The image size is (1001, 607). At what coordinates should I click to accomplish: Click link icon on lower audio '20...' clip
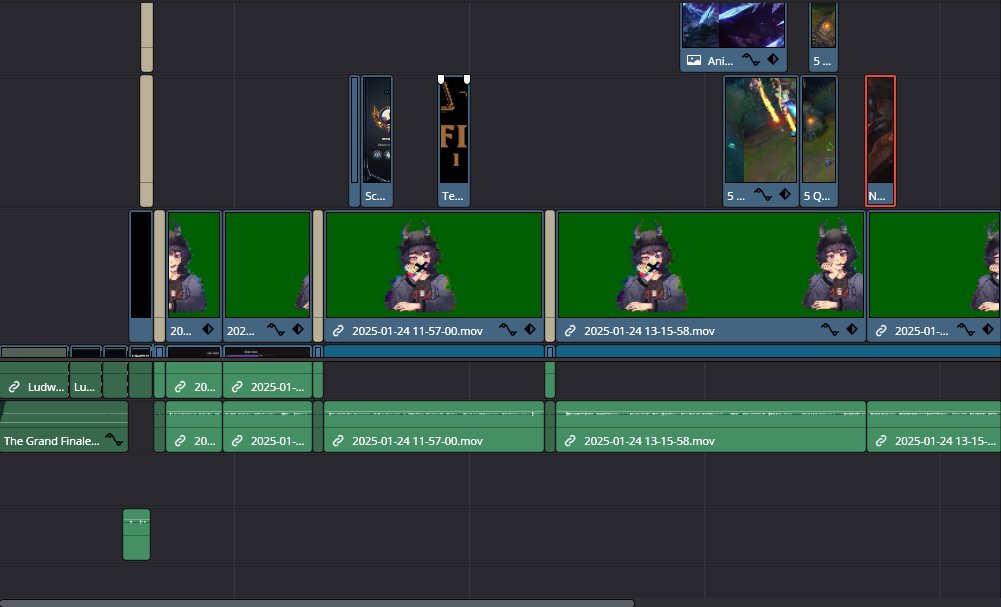(x=180, y=441)
